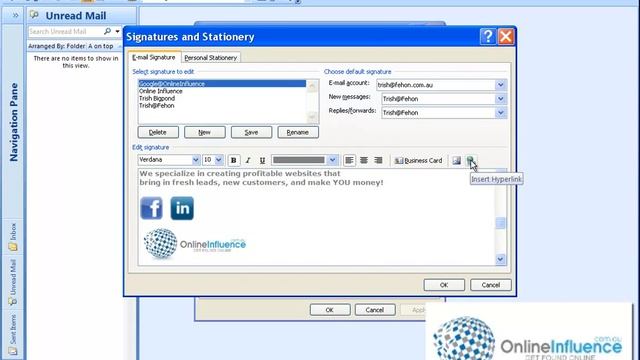Close the Signatures and Stationery dialog
The image size is (640, 360).
pyautogui.click(x=506, y=37)
